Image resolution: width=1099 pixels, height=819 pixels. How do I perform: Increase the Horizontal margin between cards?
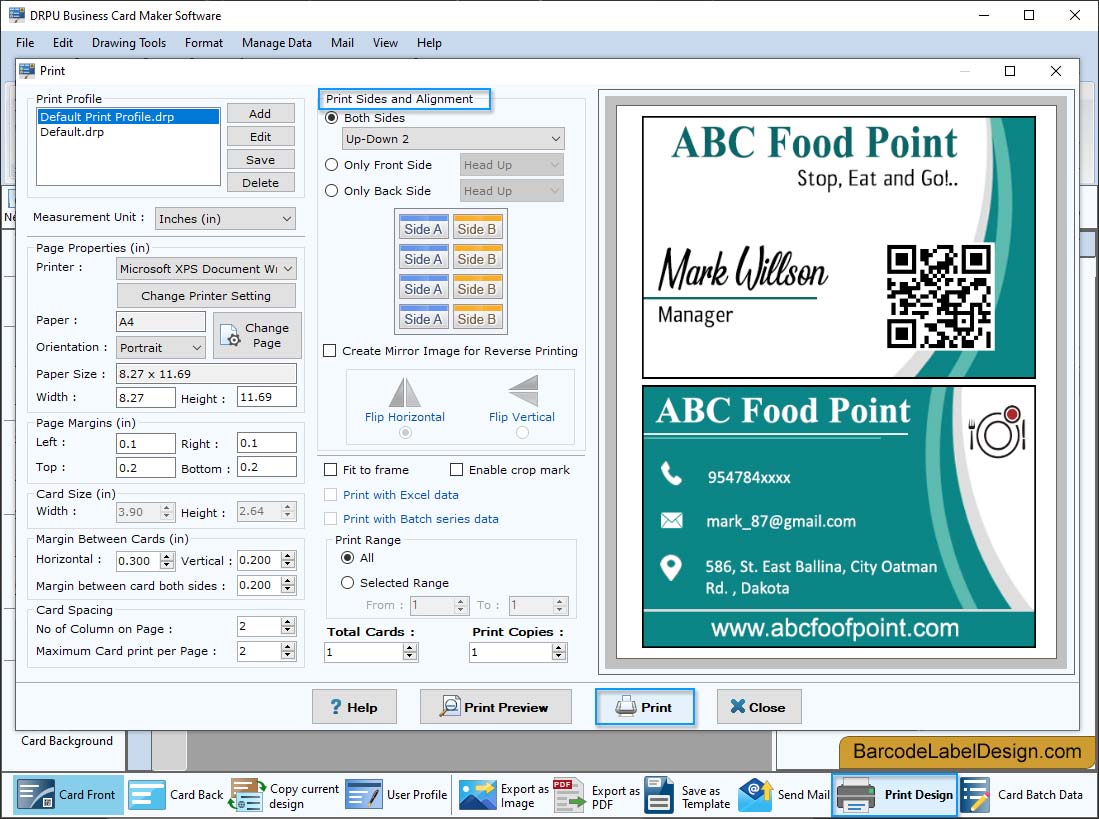coord(167,556)
